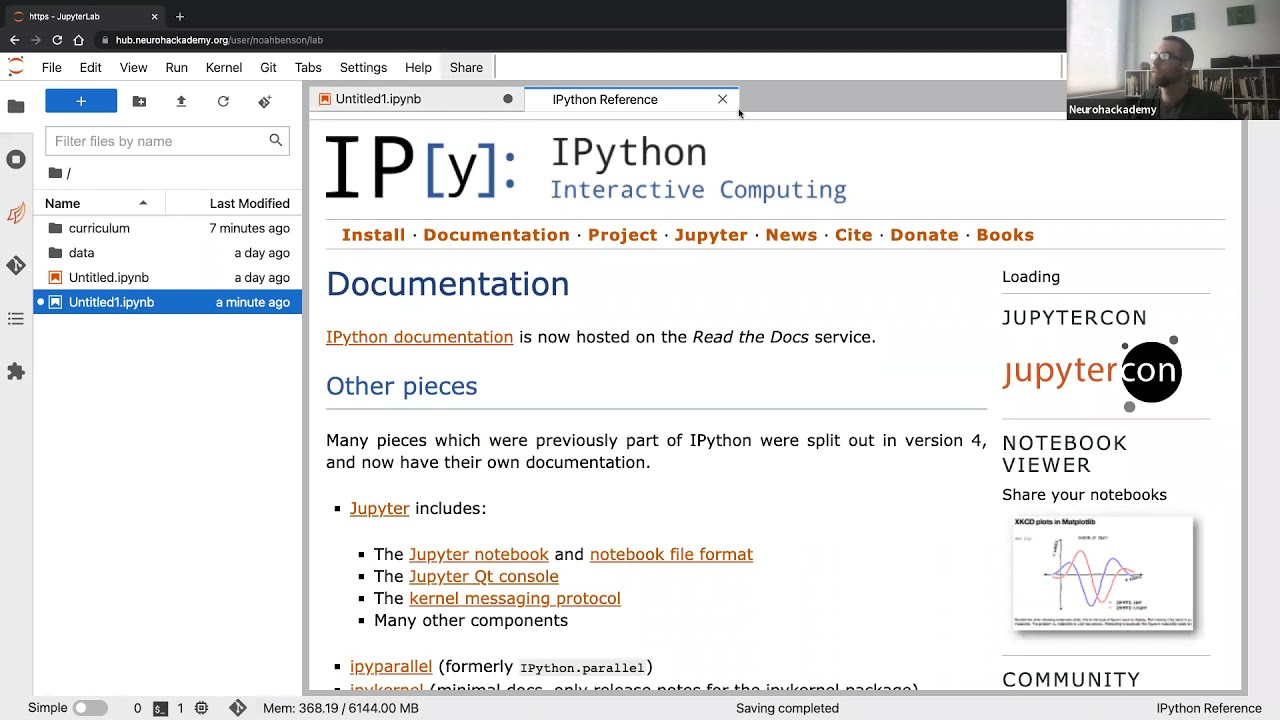This screenshot has width=1280, height=720.
Task: Click the Books nav link
Action: 1005,235
